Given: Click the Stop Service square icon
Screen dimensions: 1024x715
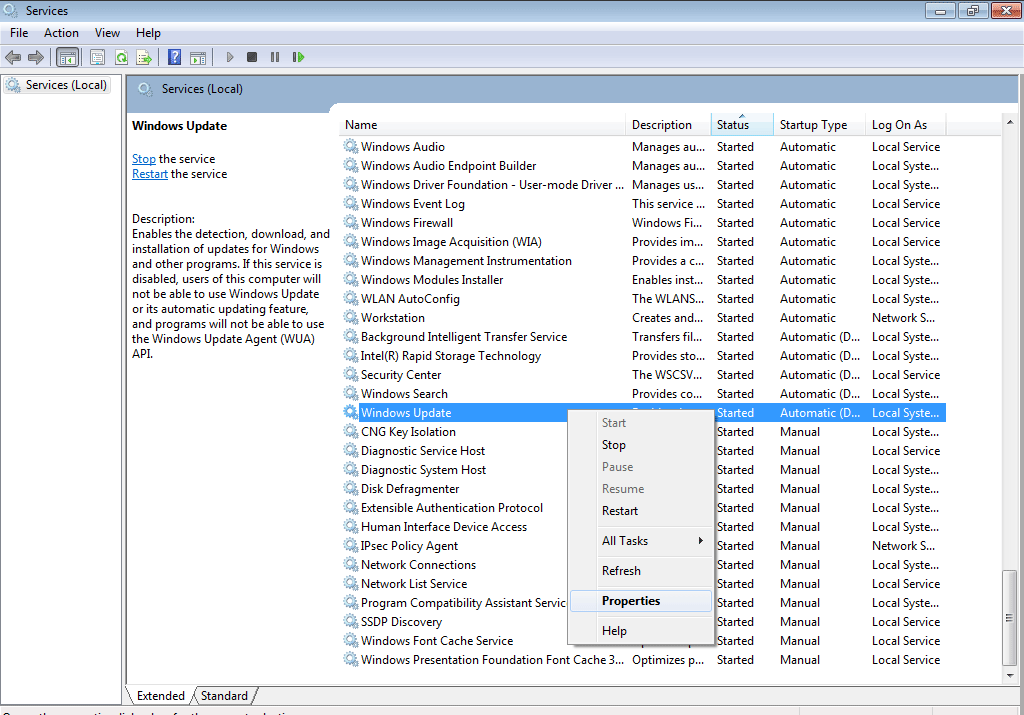Looking at the screenshot, I should [x=252, y=57].
